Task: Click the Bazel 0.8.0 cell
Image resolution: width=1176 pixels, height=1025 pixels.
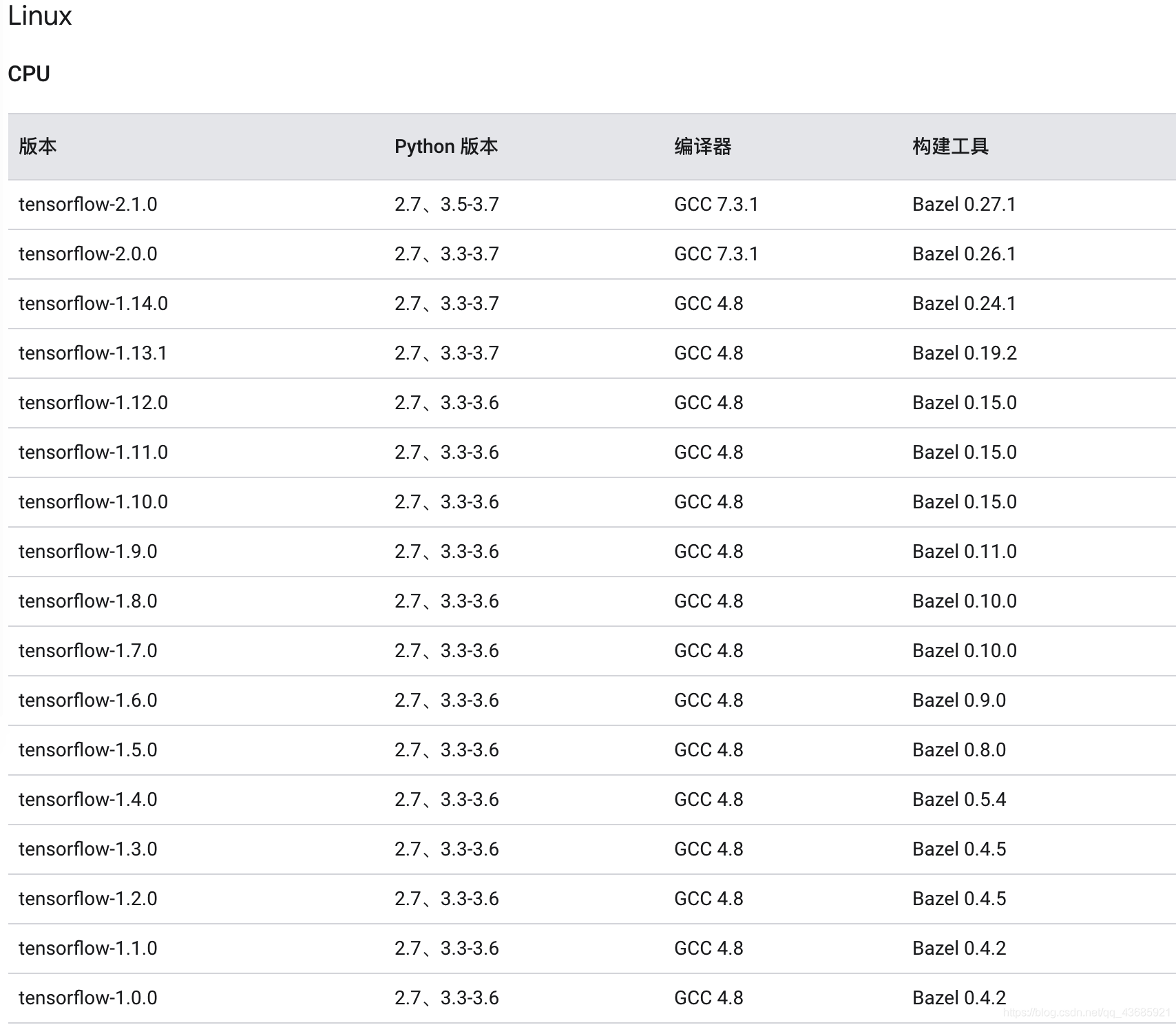Action: pyautogui.click(x=959, y=750)
